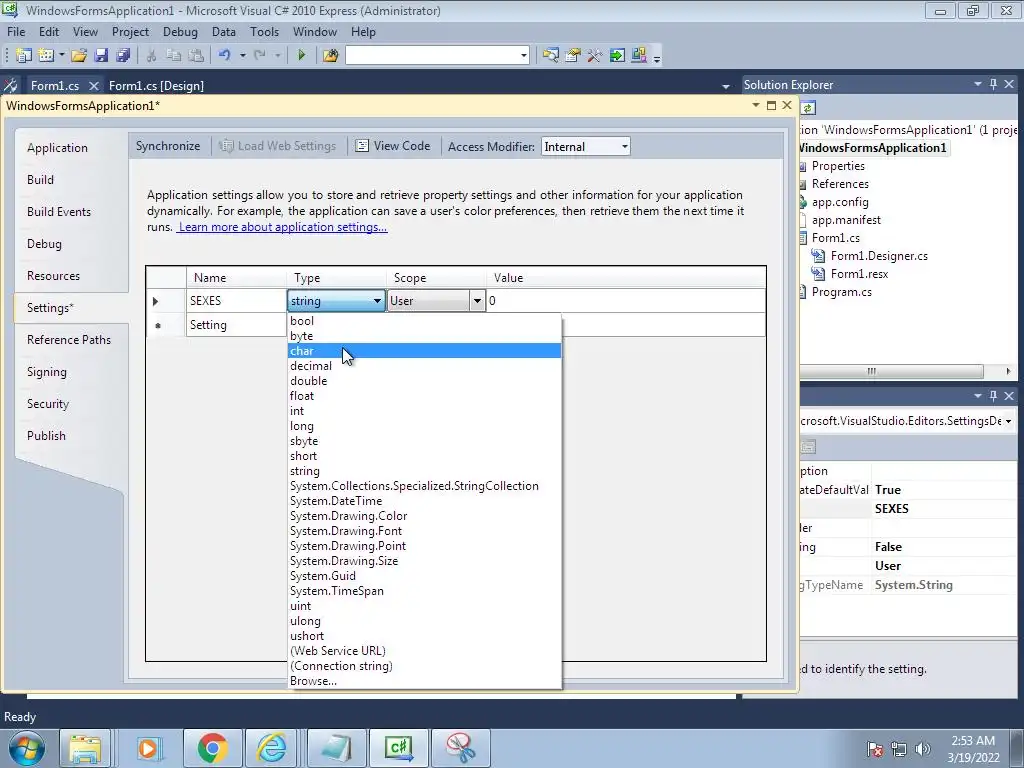The image size is (1024, 768).
Task: Open the toolbar find combo box dropdown
Action: coord(524,56)
